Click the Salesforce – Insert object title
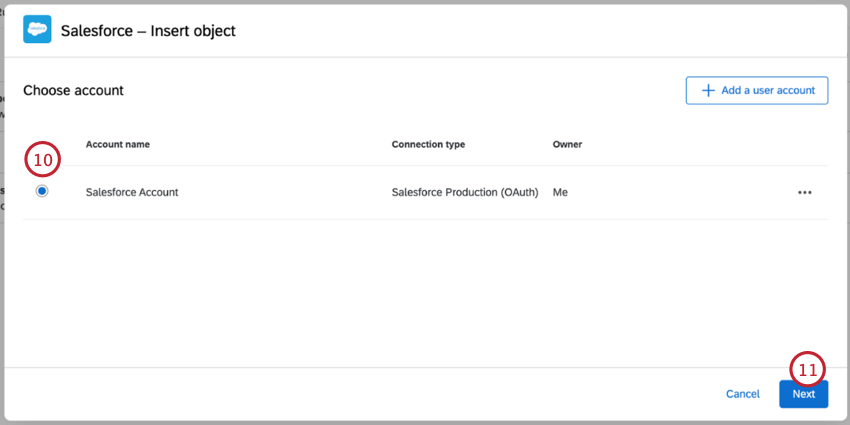 coord(148,31)
